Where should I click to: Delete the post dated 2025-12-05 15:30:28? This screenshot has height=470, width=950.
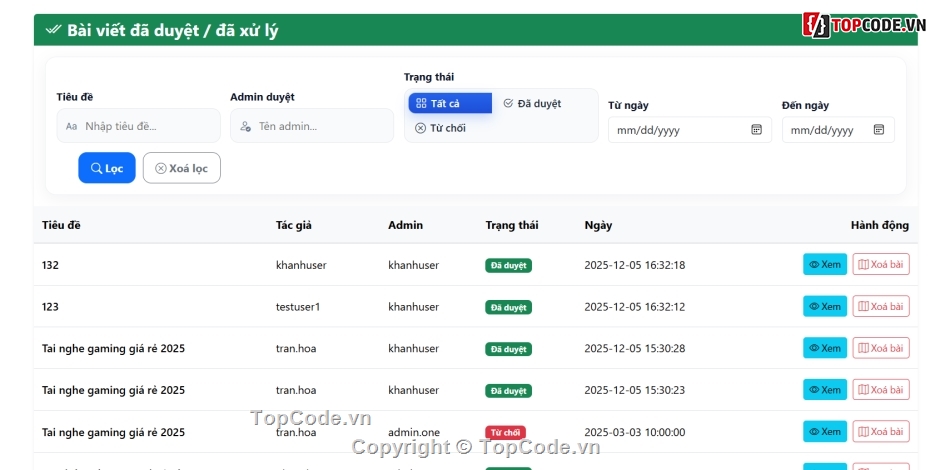click(881, 348)
